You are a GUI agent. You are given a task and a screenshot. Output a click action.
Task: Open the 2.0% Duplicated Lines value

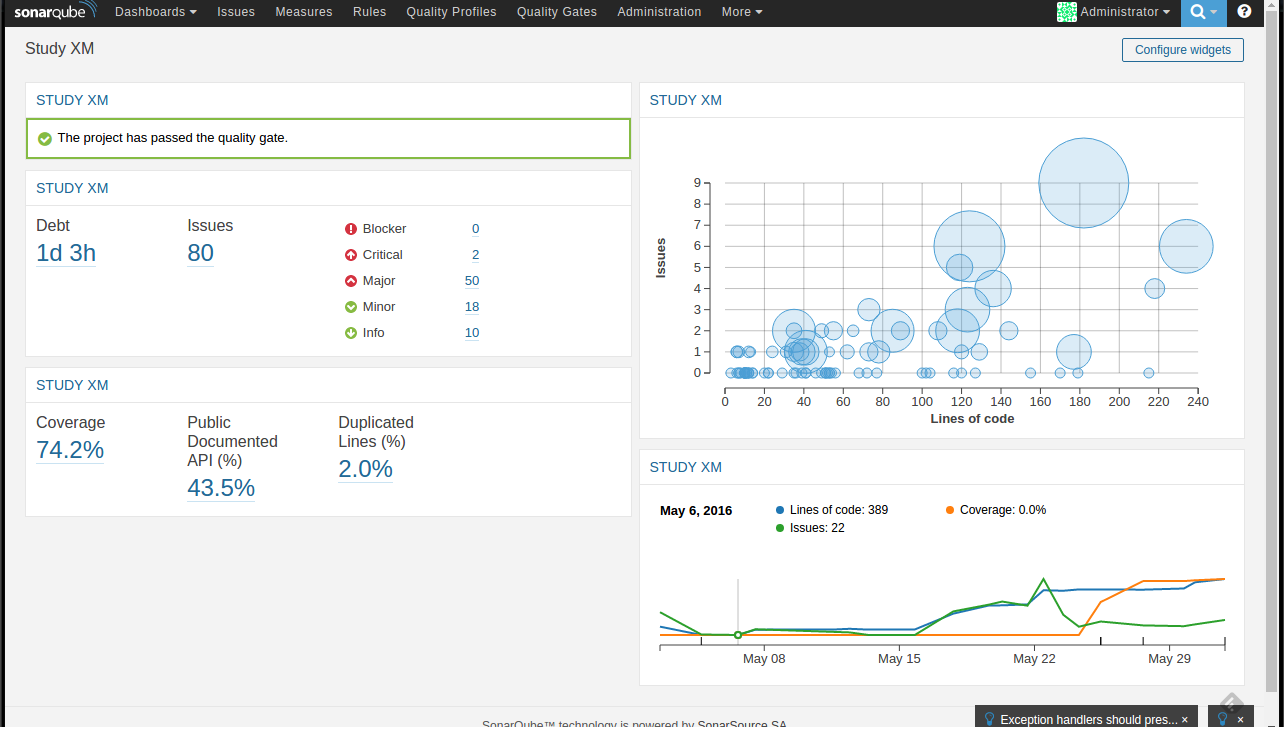click(365, 469)
